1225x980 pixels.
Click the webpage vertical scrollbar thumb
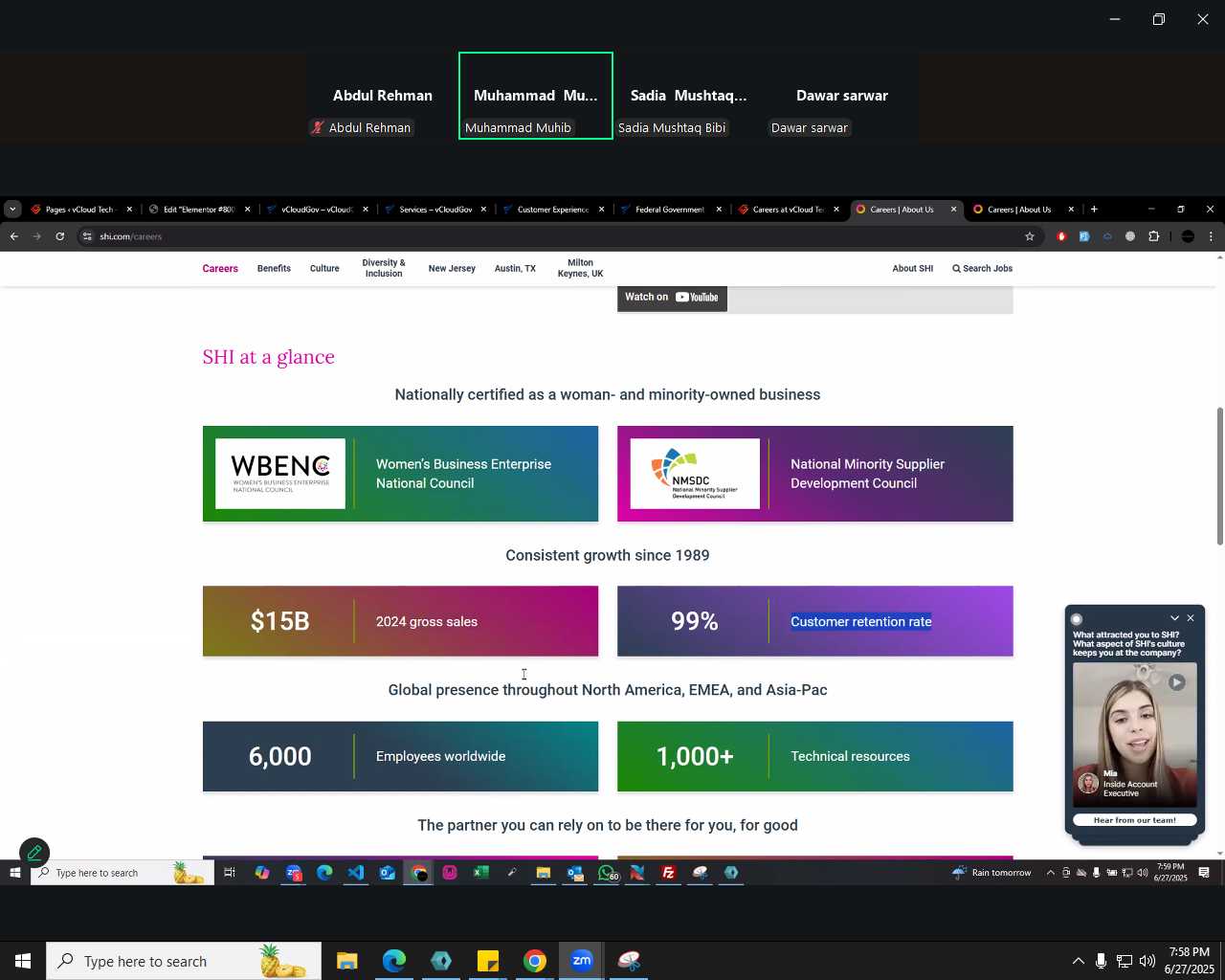click(x=1220, y=477)
